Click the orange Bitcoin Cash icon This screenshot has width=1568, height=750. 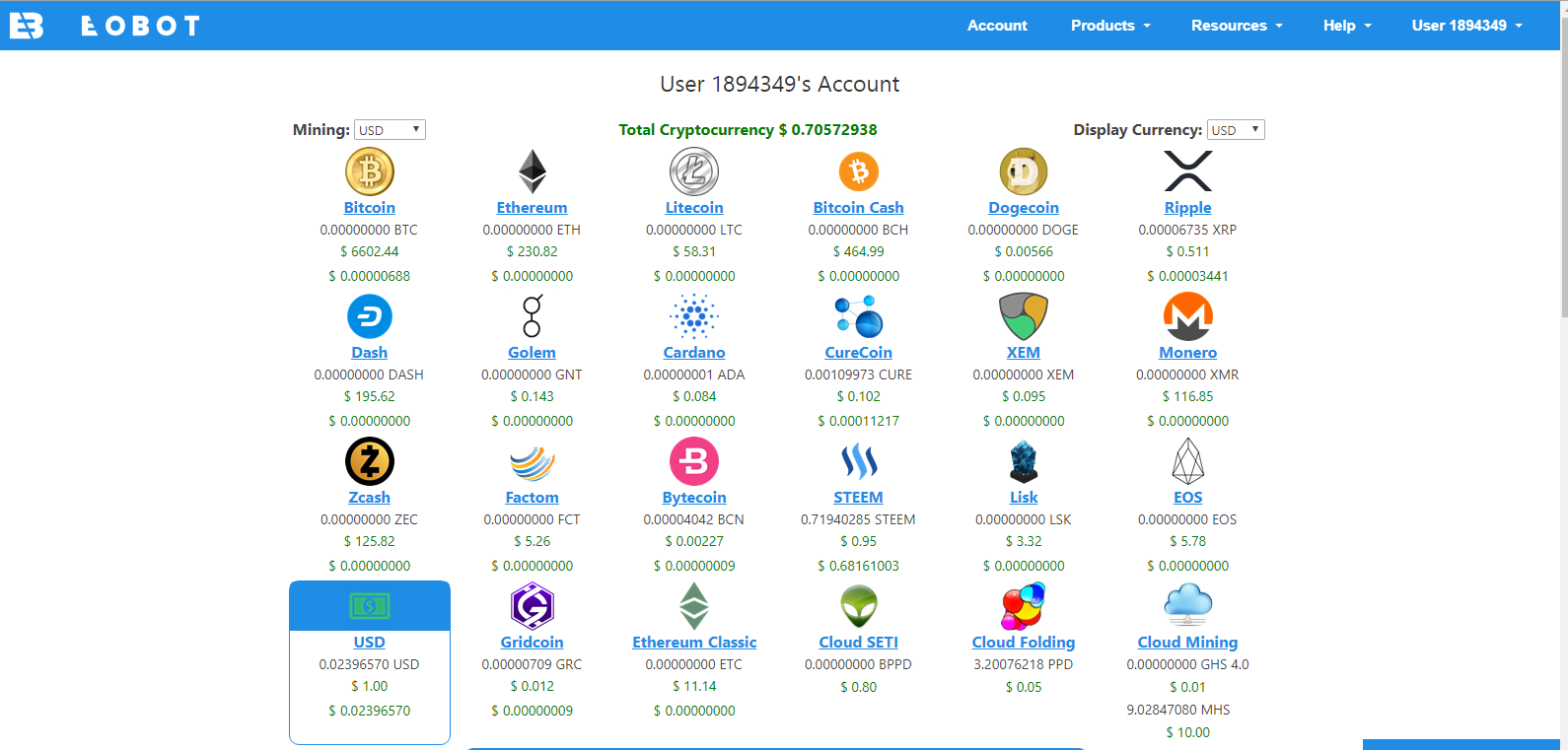[x=859, y=171]
